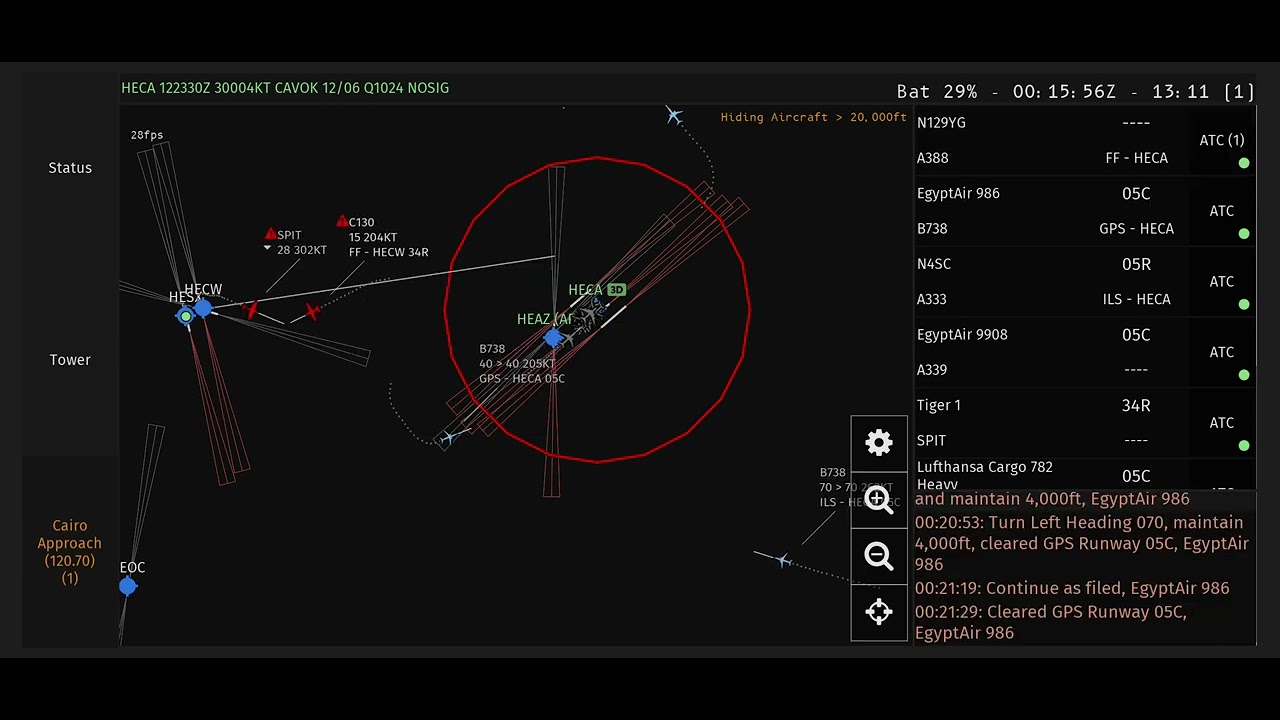
Task: Select the red SPIT aircraft icon
Action: pos(252,310)
